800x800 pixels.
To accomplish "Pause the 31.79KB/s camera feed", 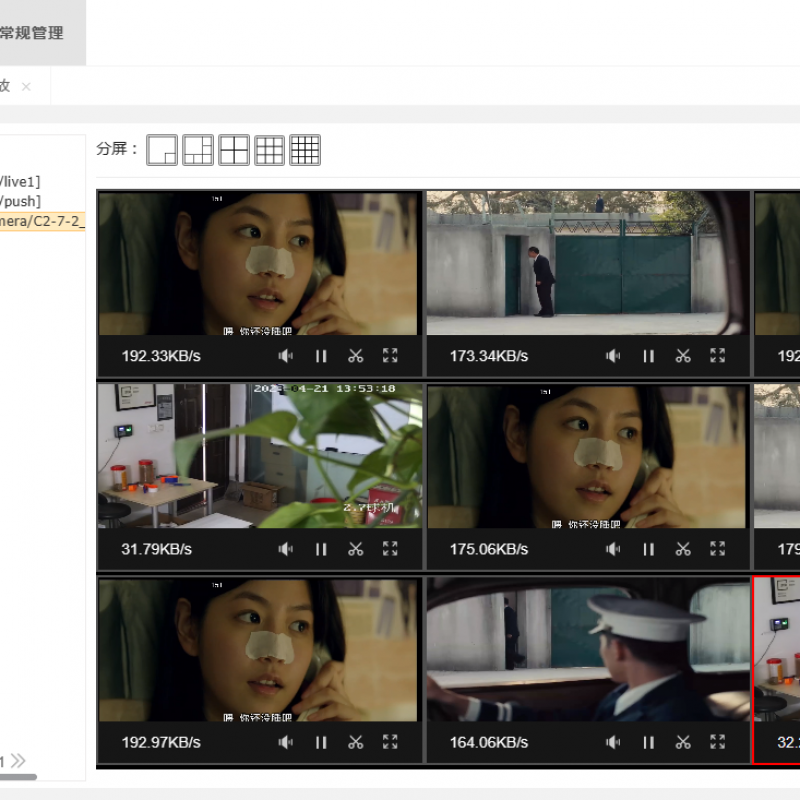I will (321, 549).
